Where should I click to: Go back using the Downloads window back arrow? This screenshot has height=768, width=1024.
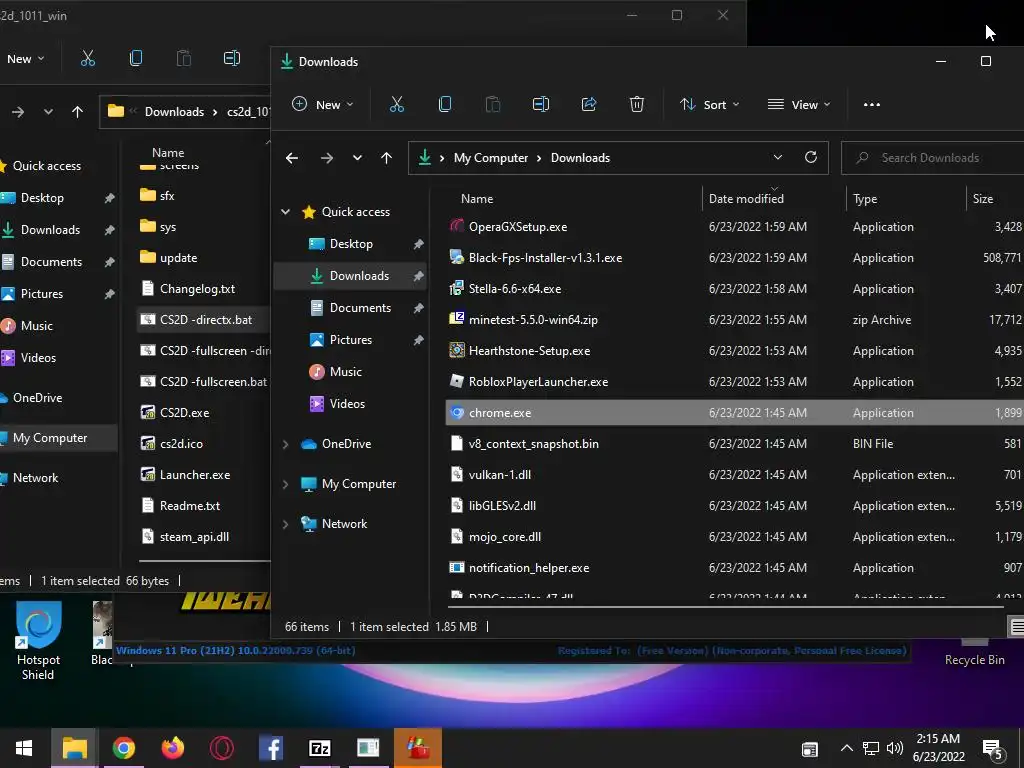pos(292,158)
